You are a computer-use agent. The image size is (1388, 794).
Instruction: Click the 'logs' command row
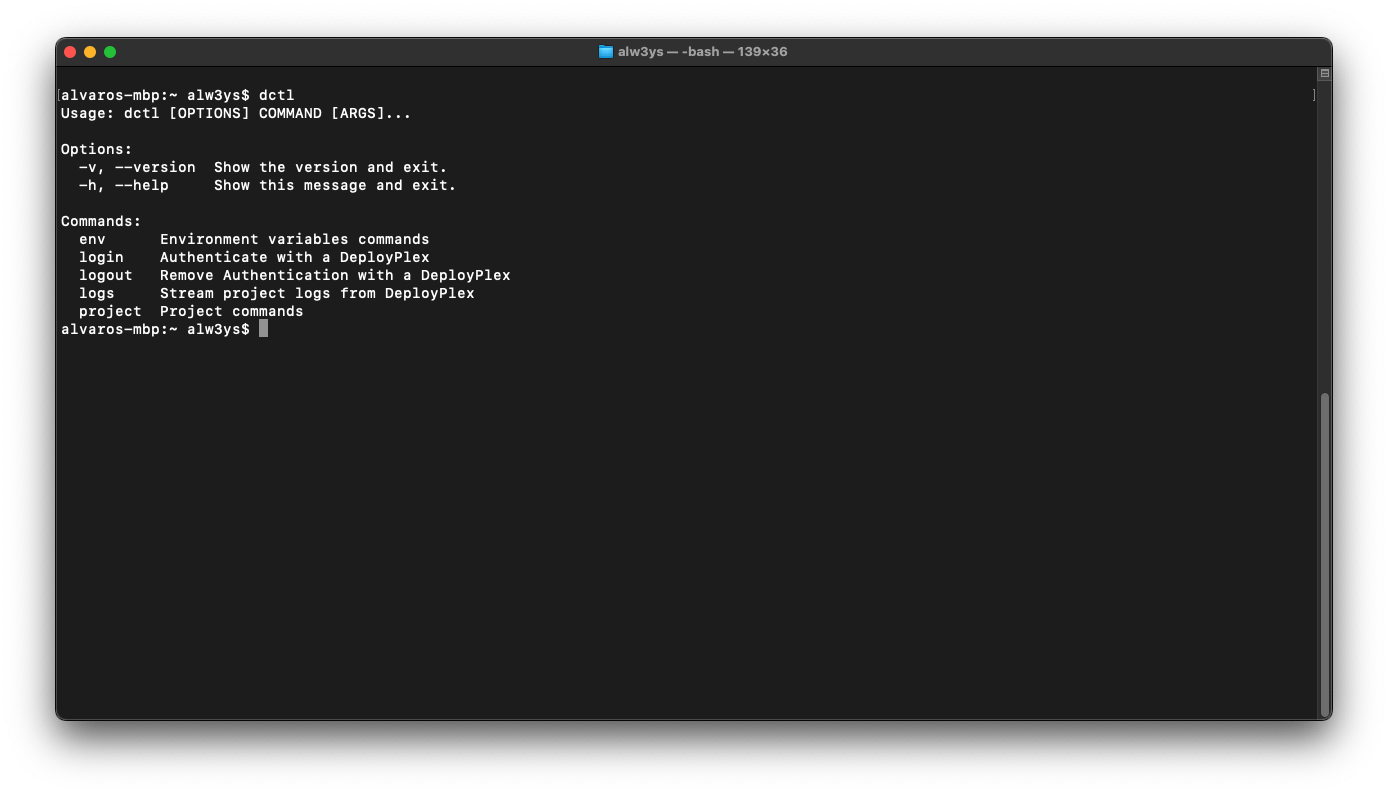(x=277, y=293)
